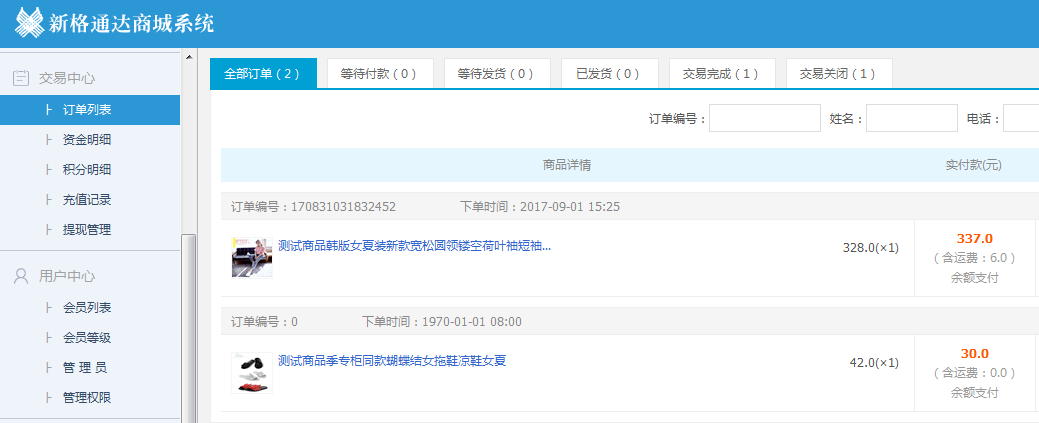
Task: Open 资金明细 in the sidebar
Action: click(x=86, y=140)
